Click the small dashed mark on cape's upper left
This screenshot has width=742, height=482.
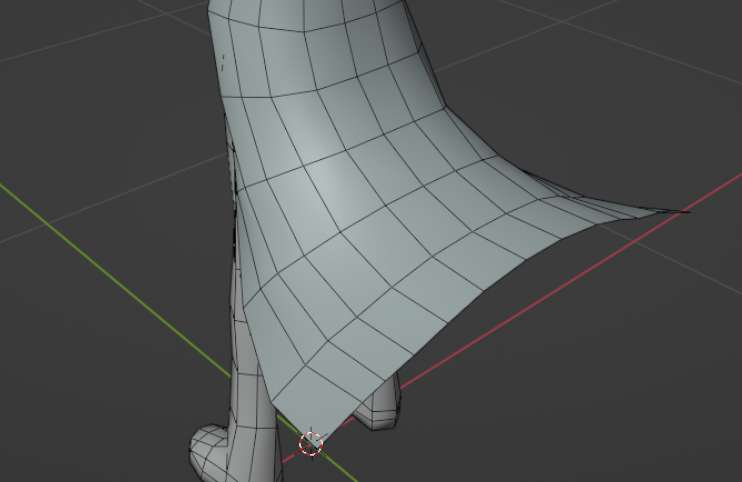point(223,62)
